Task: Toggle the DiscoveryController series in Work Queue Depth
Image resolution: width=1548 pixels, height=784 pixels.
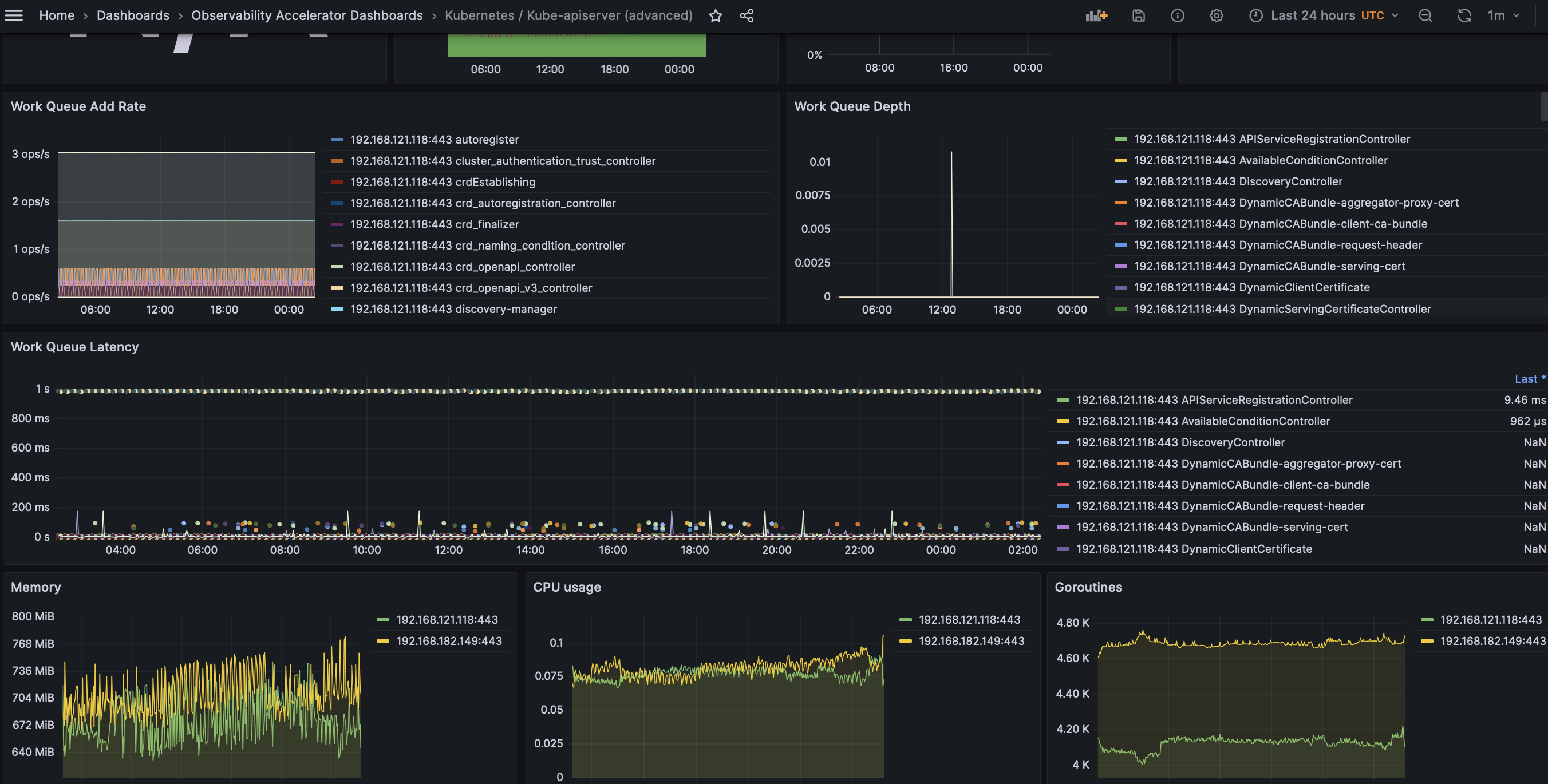Action: [x=1237, y=181]
